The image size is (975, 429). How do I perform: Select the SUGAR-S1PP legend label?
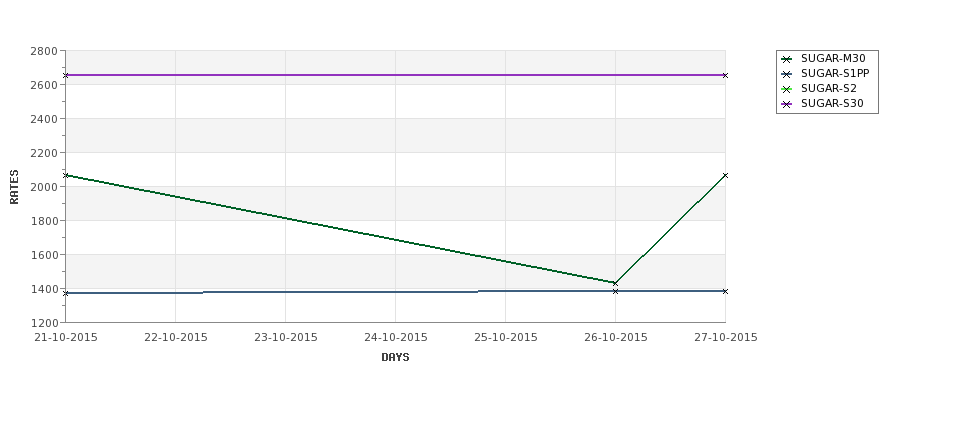834,73
